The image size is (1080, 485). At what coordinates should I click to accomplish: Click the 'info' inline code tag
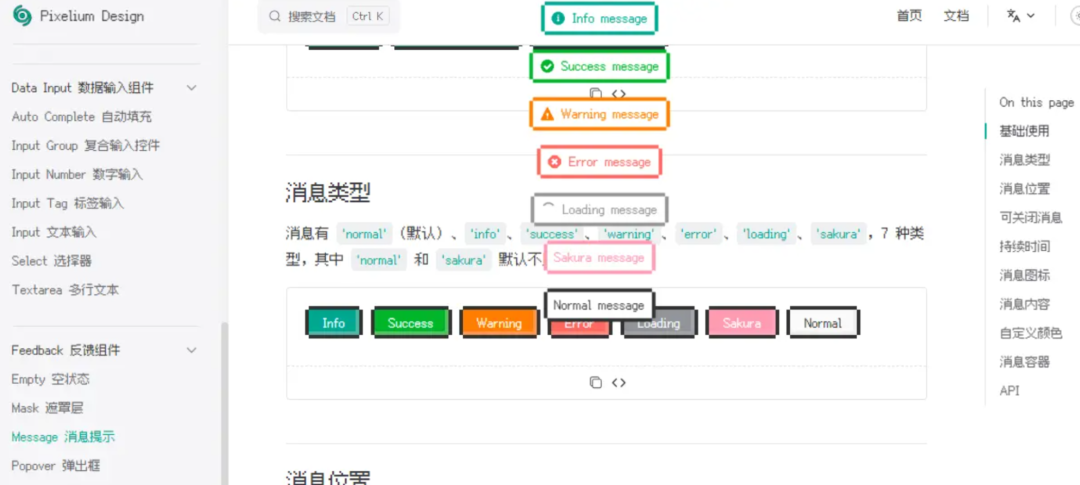pyautogui.click(x=485, y=234)
